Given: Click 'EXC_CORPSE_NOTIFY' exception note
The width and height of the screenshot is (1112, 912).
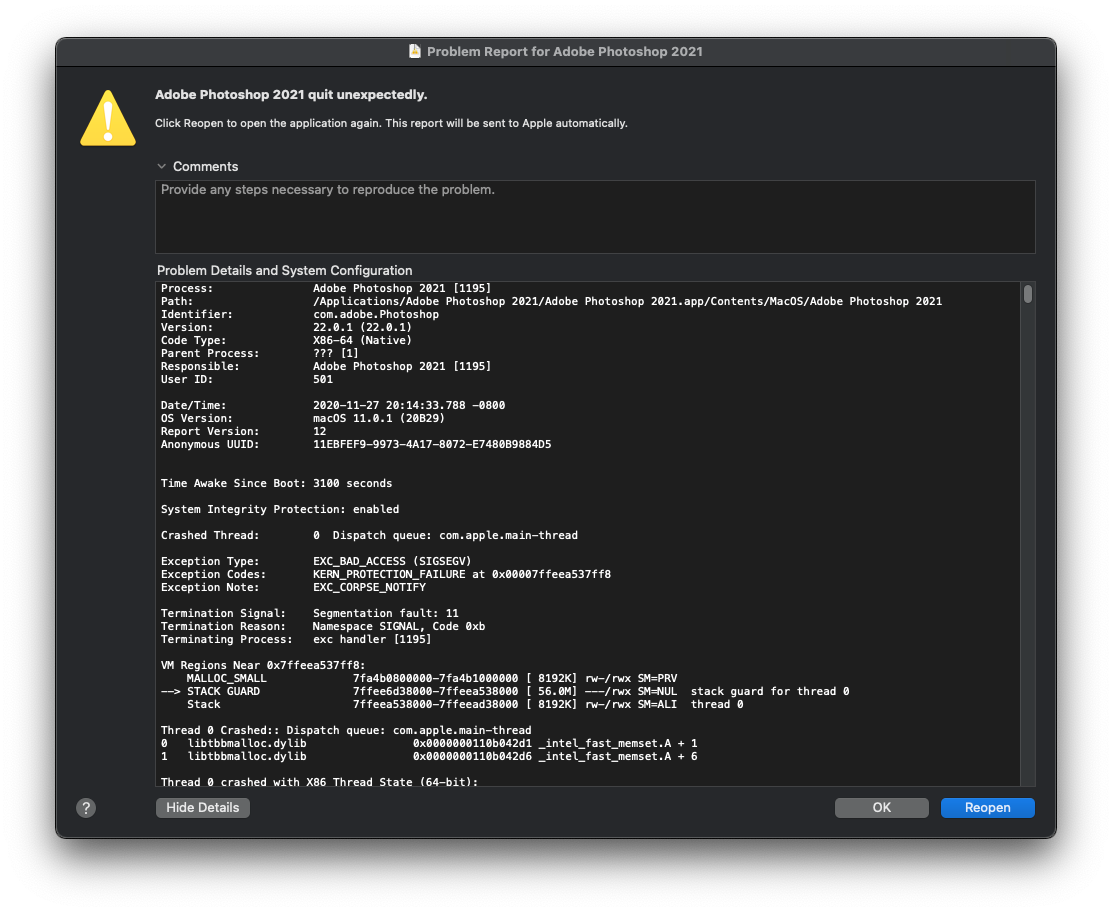Looking at the screenshot, I should (x=369, y=587).
